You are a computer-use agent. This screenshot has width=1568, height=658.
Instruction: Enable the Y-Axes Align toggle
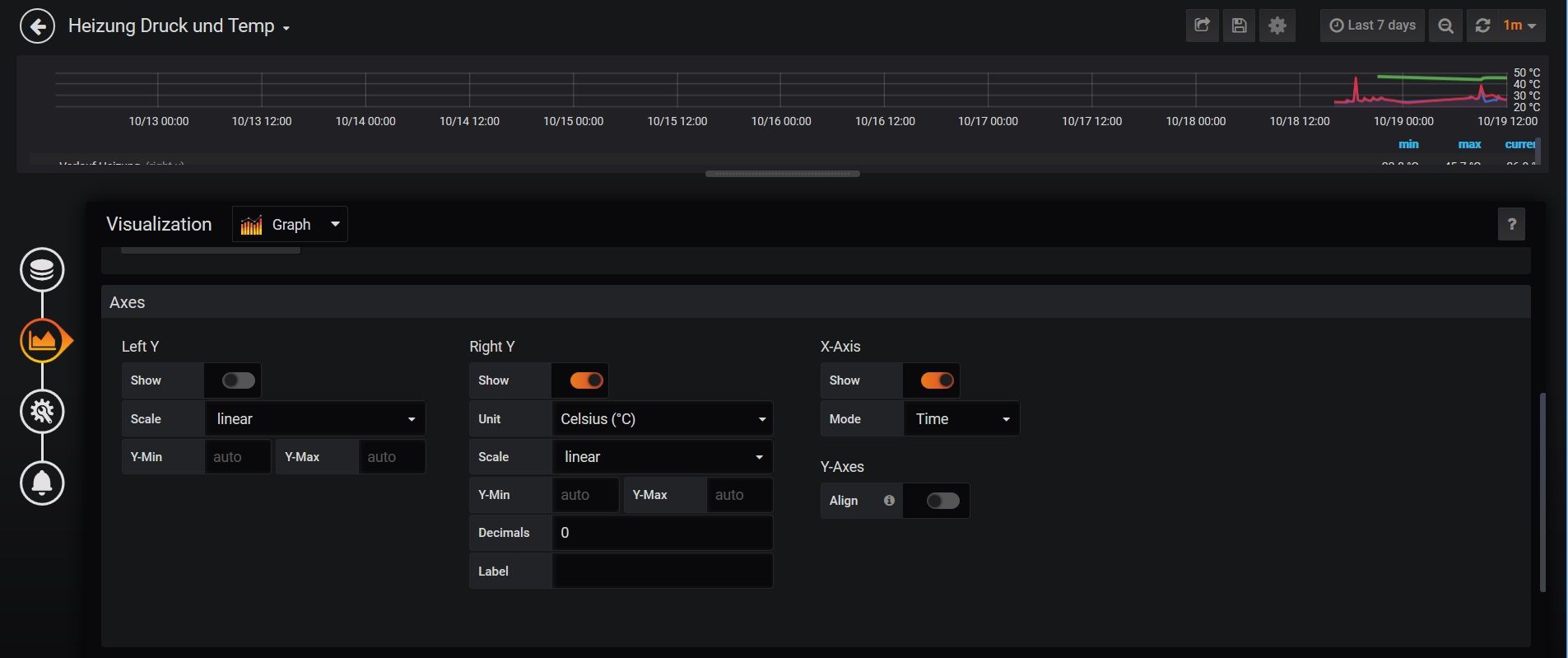(942, 501)
